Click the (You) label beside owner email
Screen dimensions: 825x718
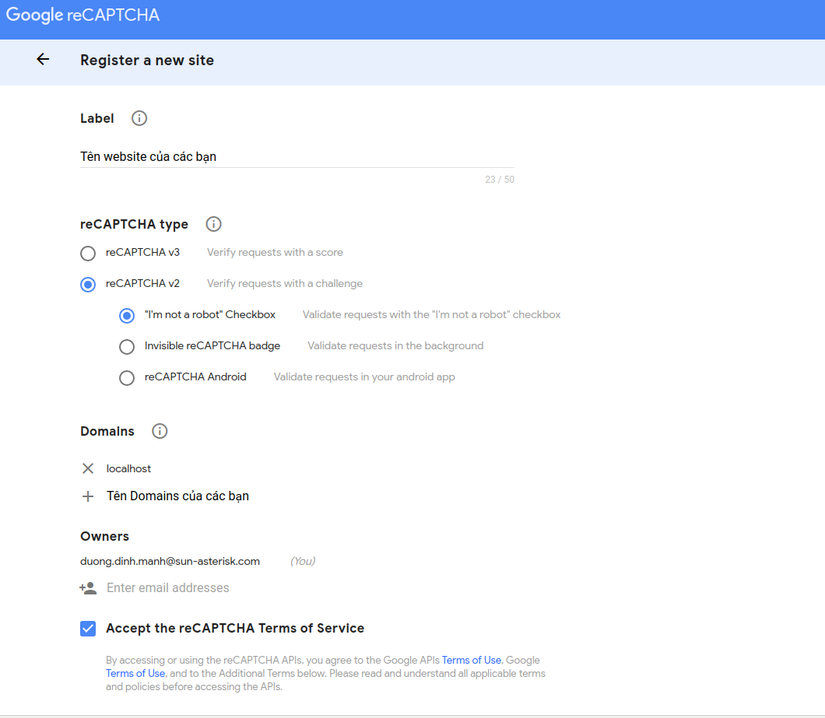pyautogui.click(x=303, y=561)
